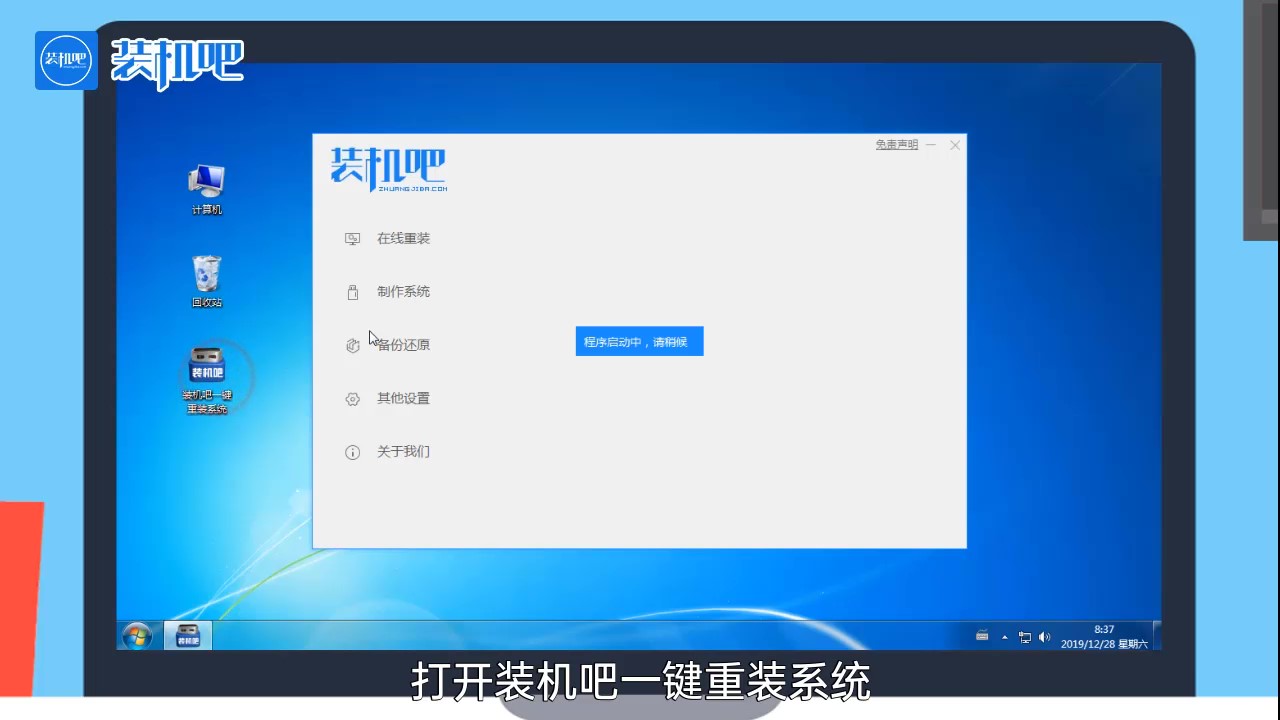Click the network status tray icon
1280x720 pixels.
point(1024,636)
